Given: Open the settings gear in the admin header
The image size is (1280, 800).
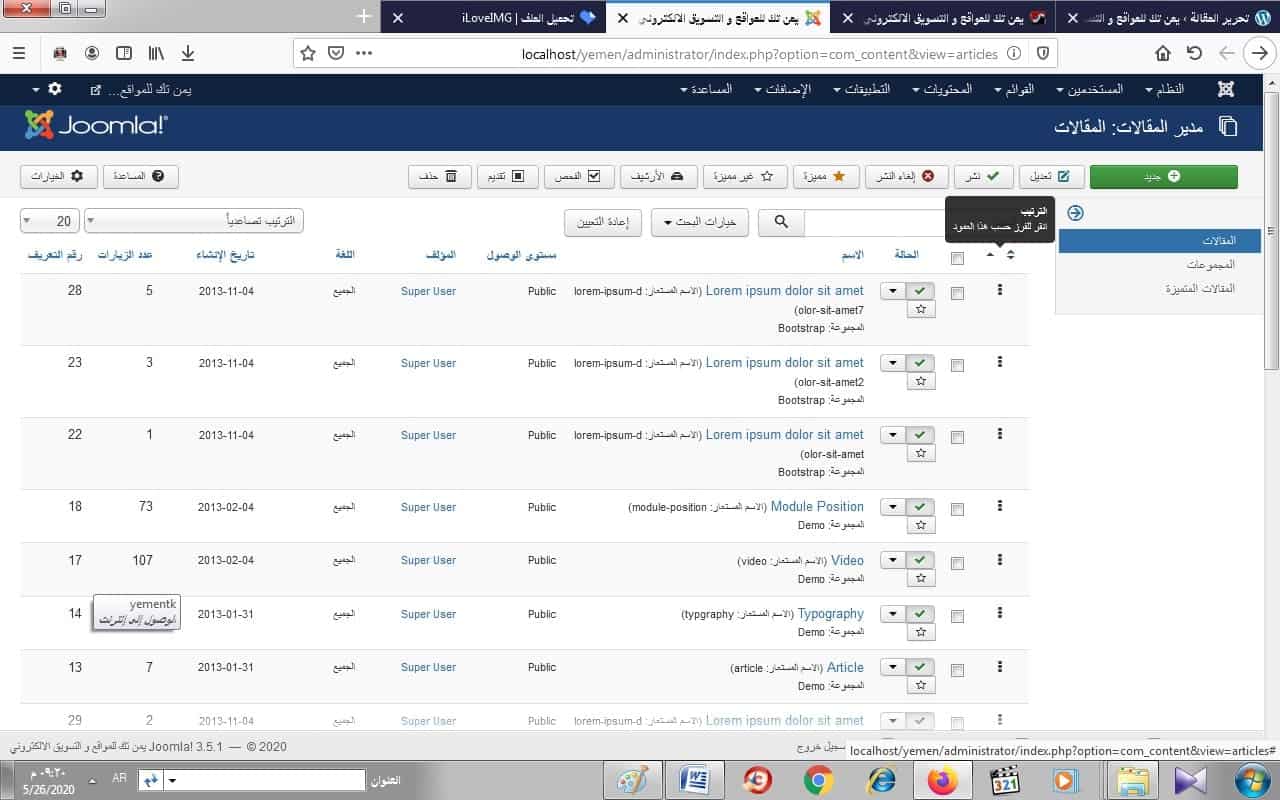Looking at the screenshot, I should [x=54, y=89].
